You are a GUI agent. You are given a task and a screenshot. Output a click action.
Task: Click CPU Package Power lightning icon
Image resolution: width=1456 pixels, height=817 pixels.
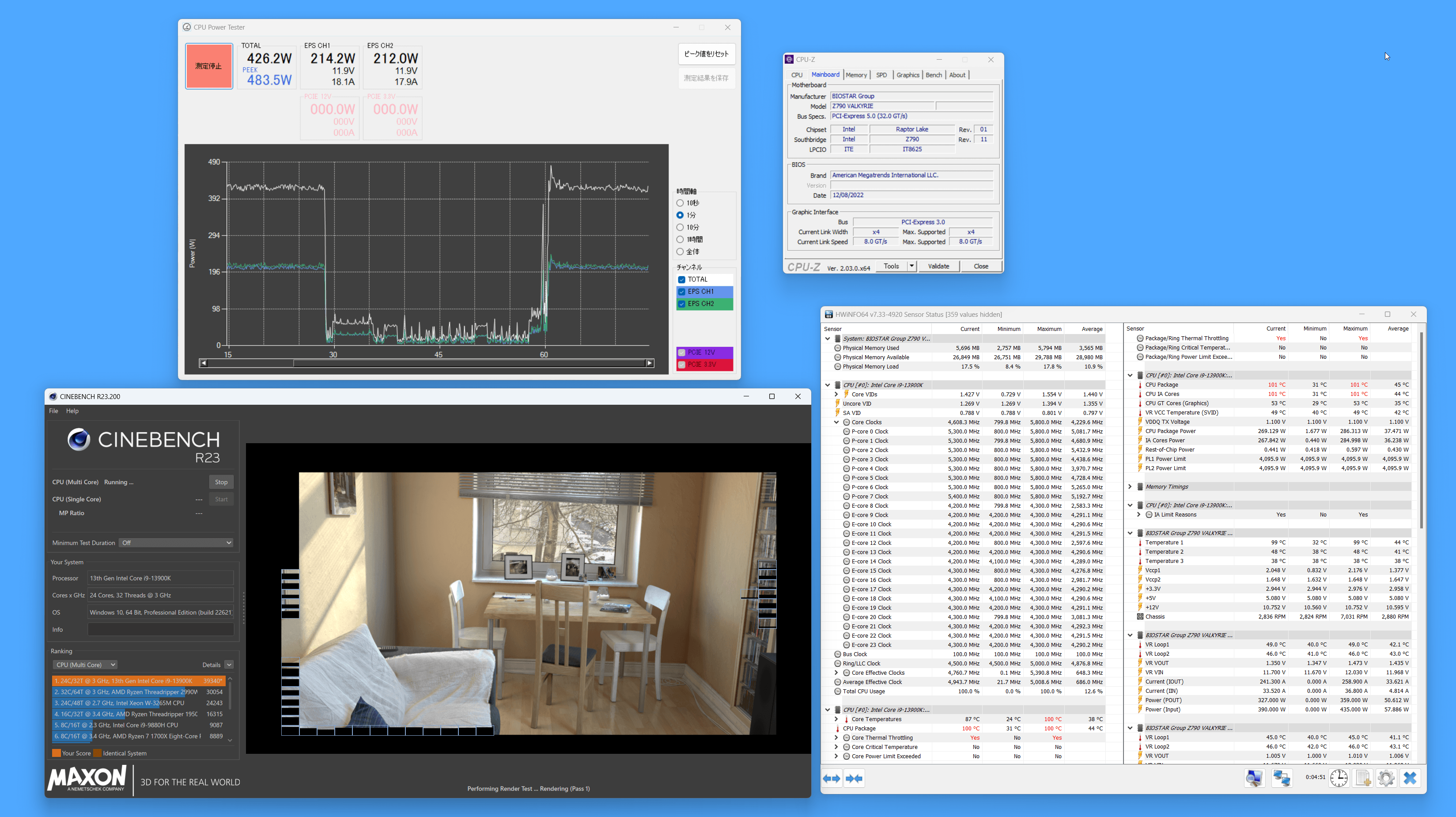click(1139, 431)
